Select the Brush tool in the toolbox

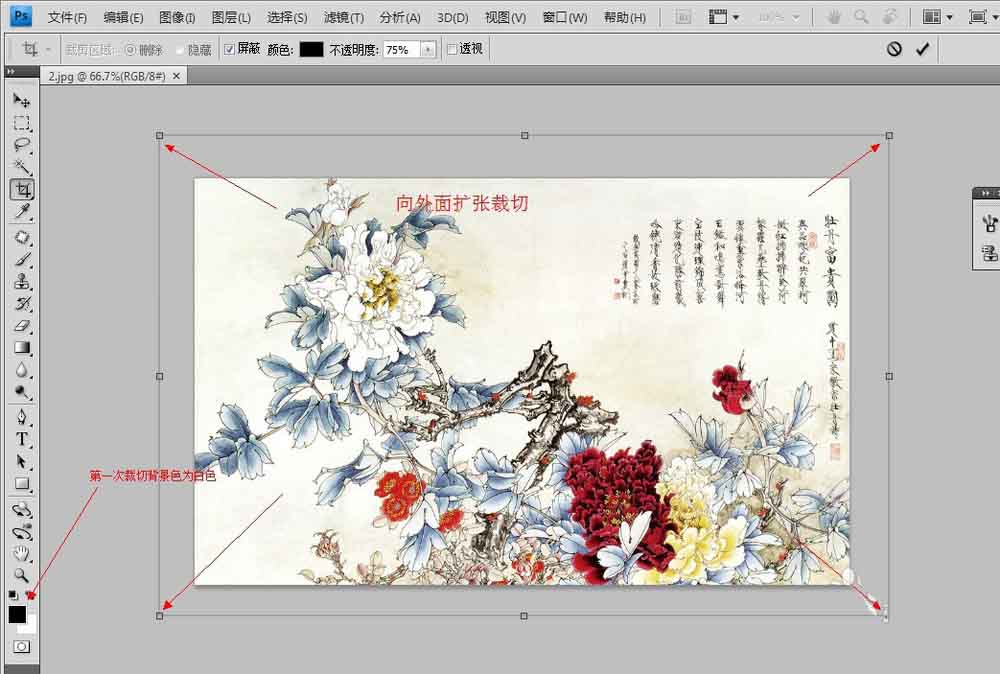tap(22, 260)
